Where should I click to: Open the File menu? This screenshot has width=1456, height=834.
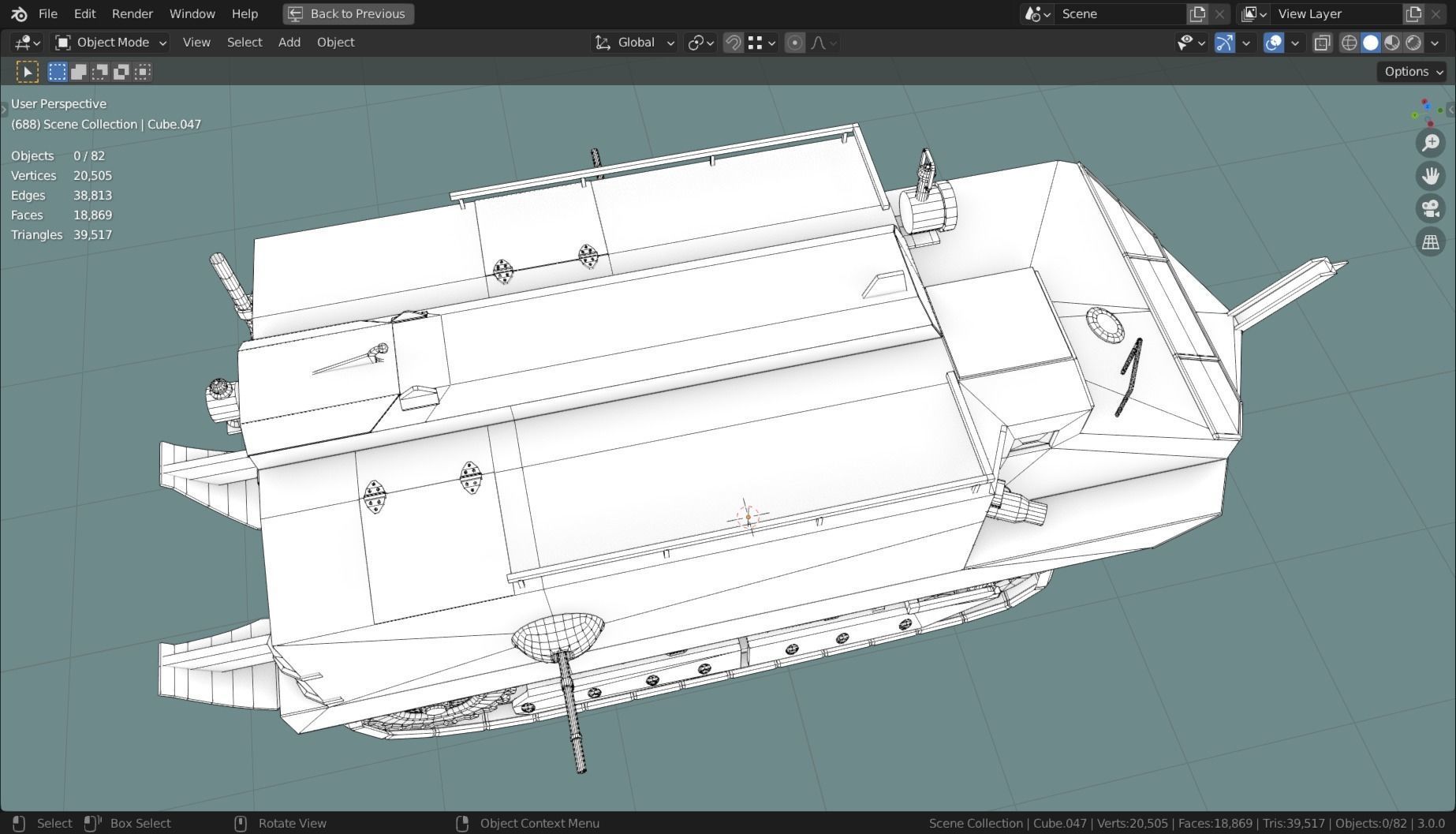48,13
